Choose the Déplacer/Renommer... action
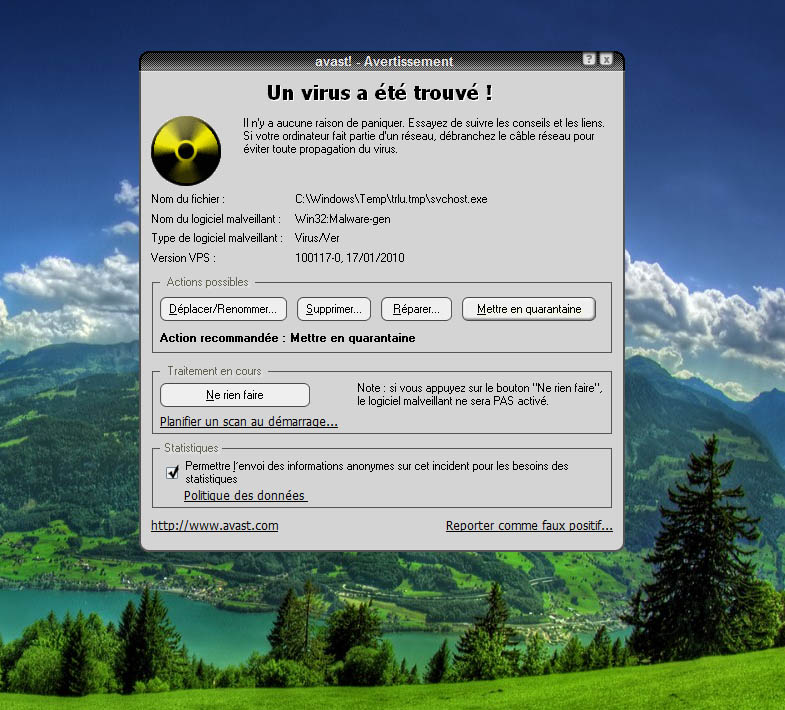Screen dimensions: 785x710 (x=223, y=309)
